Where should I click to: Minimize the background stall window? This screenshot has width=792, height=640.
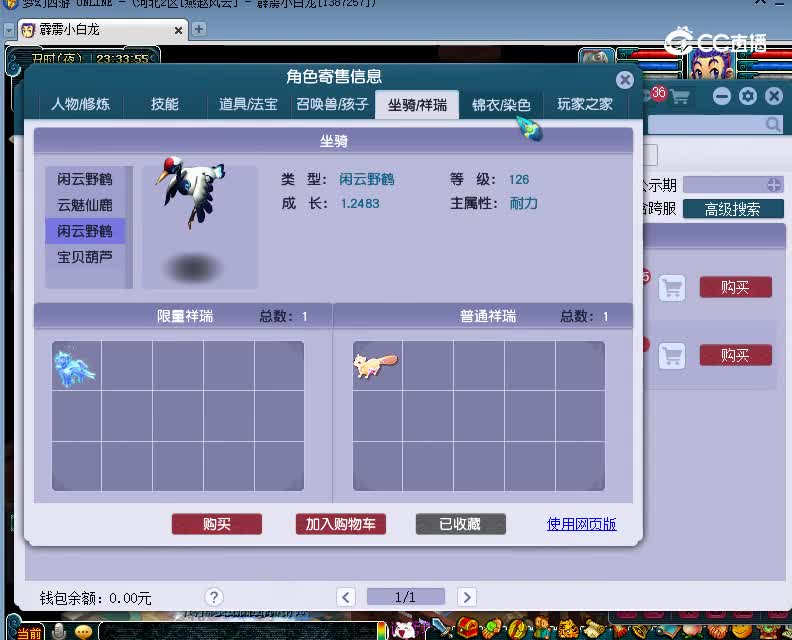(x=721, y=96)
